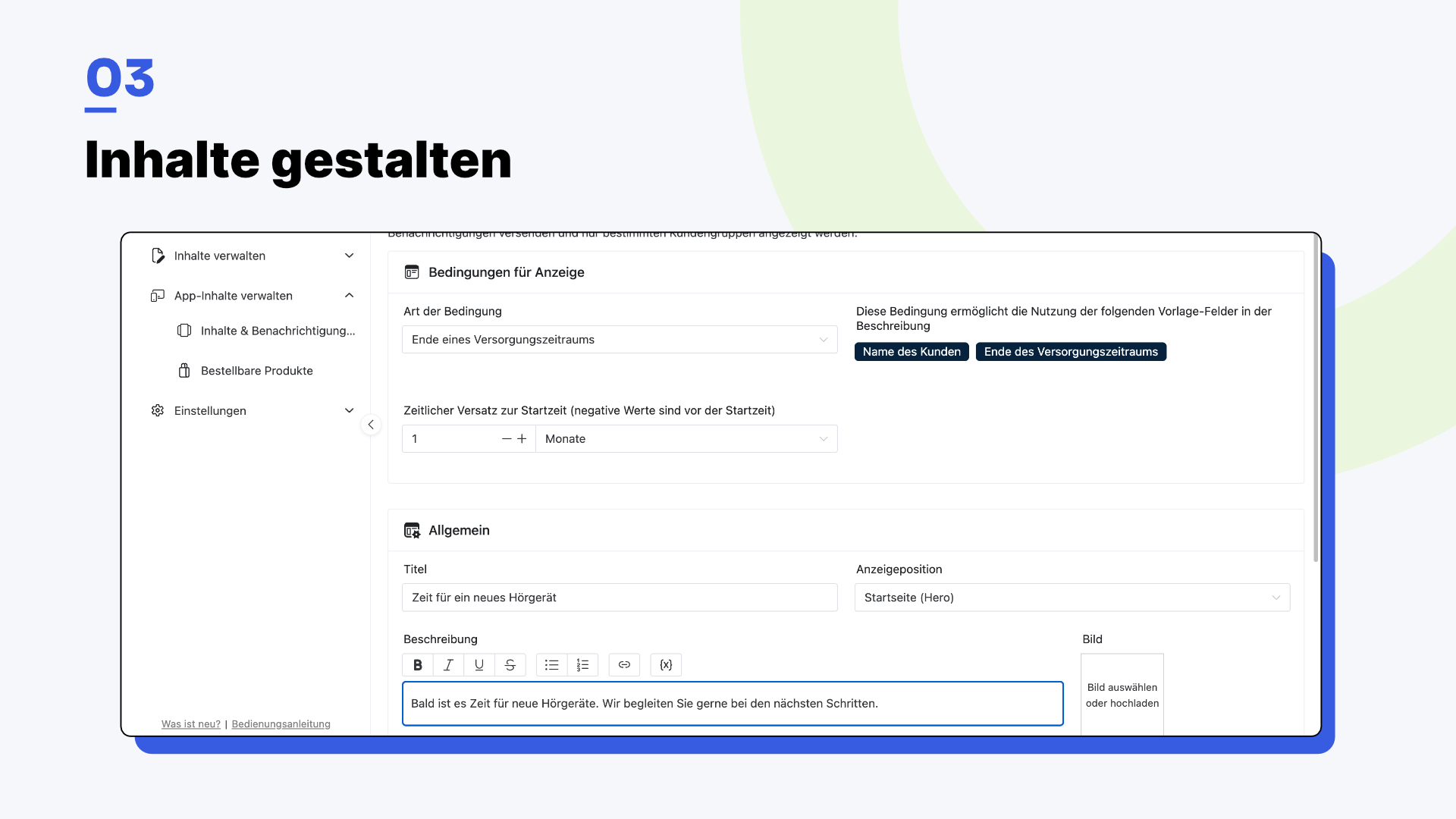Click the App-Inhalte verwalten device icon
This screenshot has height=819, width=1456.
click(x=158, y=296)
